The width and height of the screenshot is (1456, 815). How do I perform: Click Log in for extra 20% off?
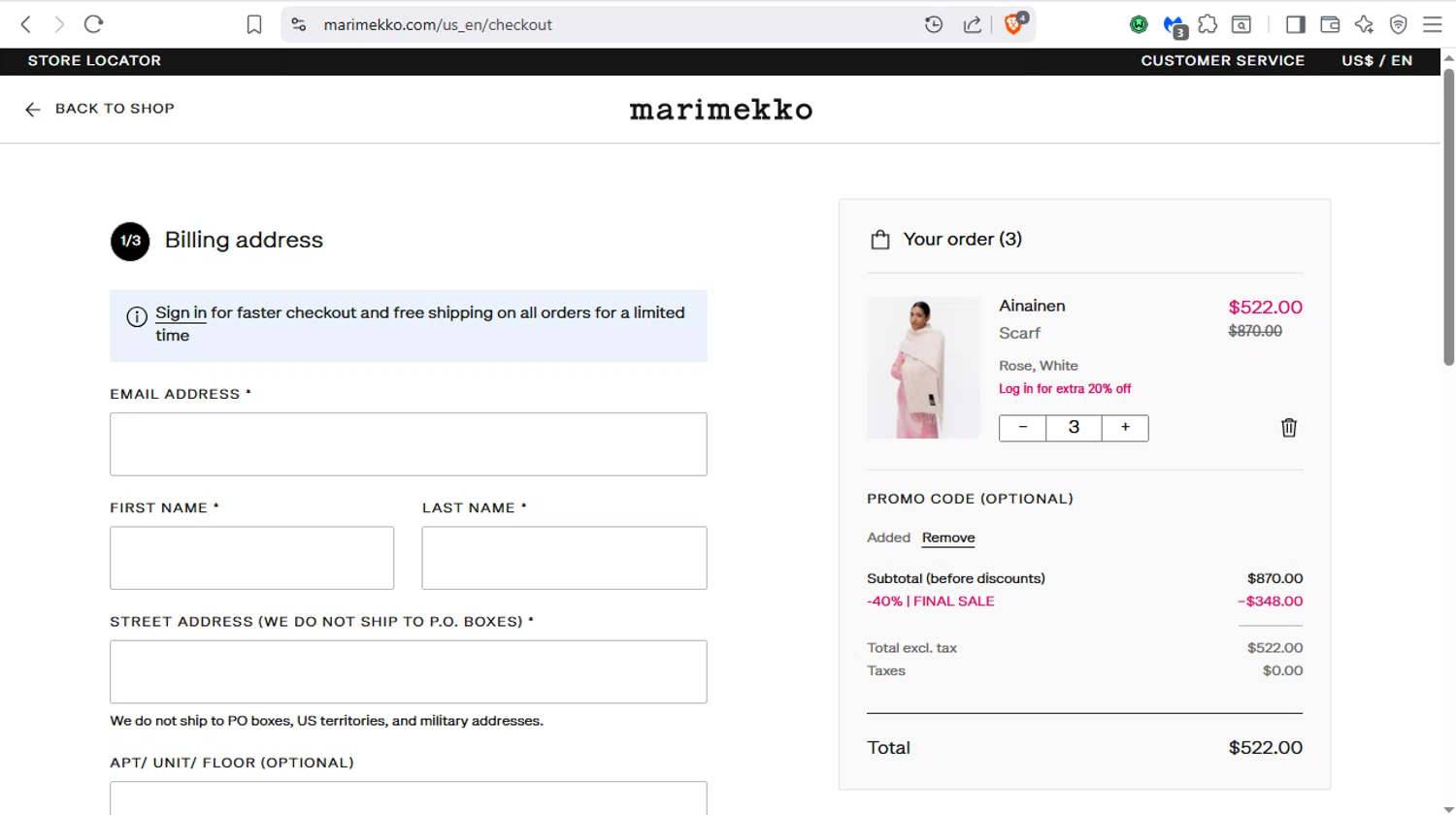click(x=1065, y=389)
